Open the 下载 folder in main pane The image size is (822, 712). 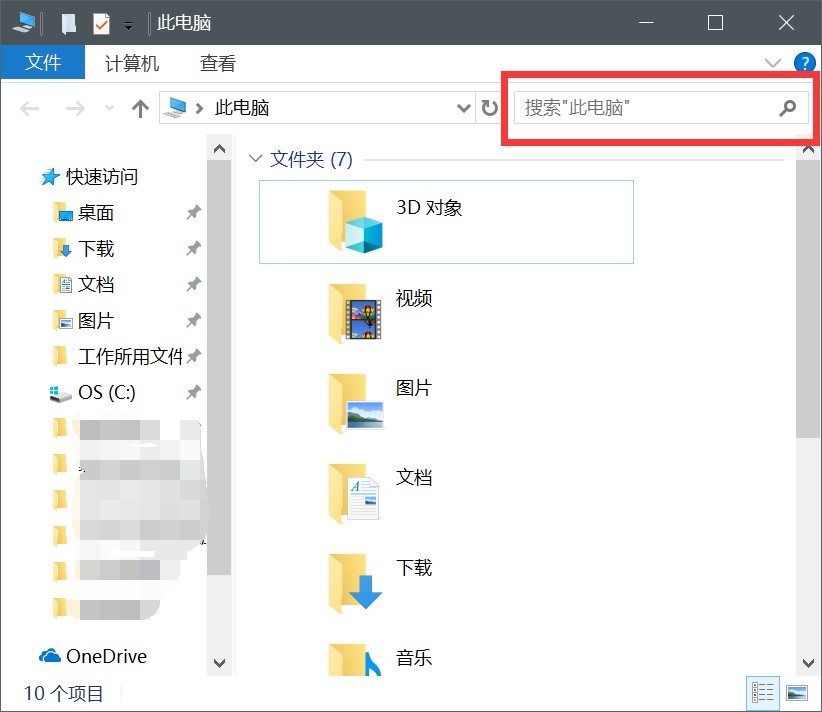click(356, 581)
